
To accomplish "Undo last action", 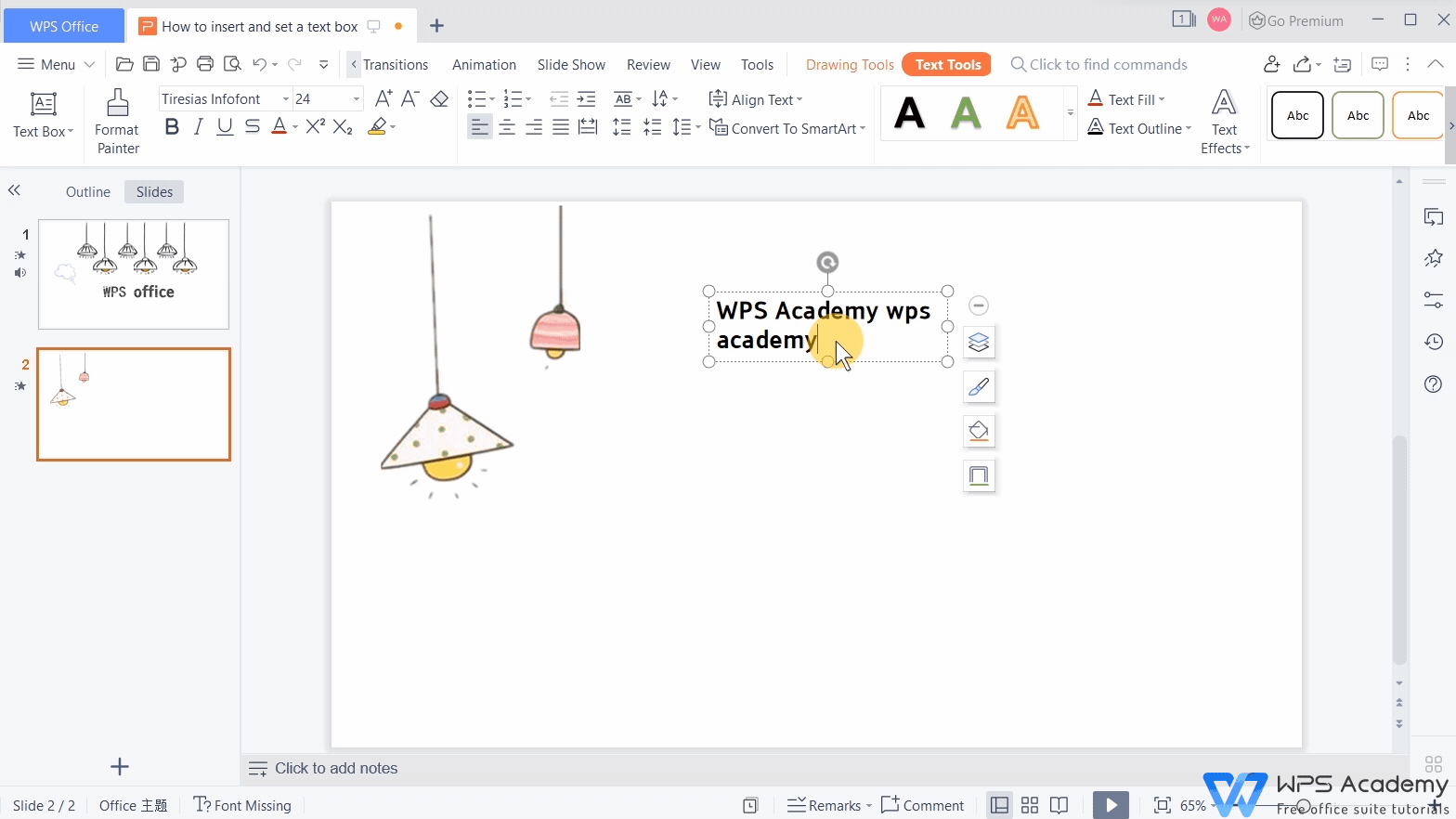I will tap(259, 64).
